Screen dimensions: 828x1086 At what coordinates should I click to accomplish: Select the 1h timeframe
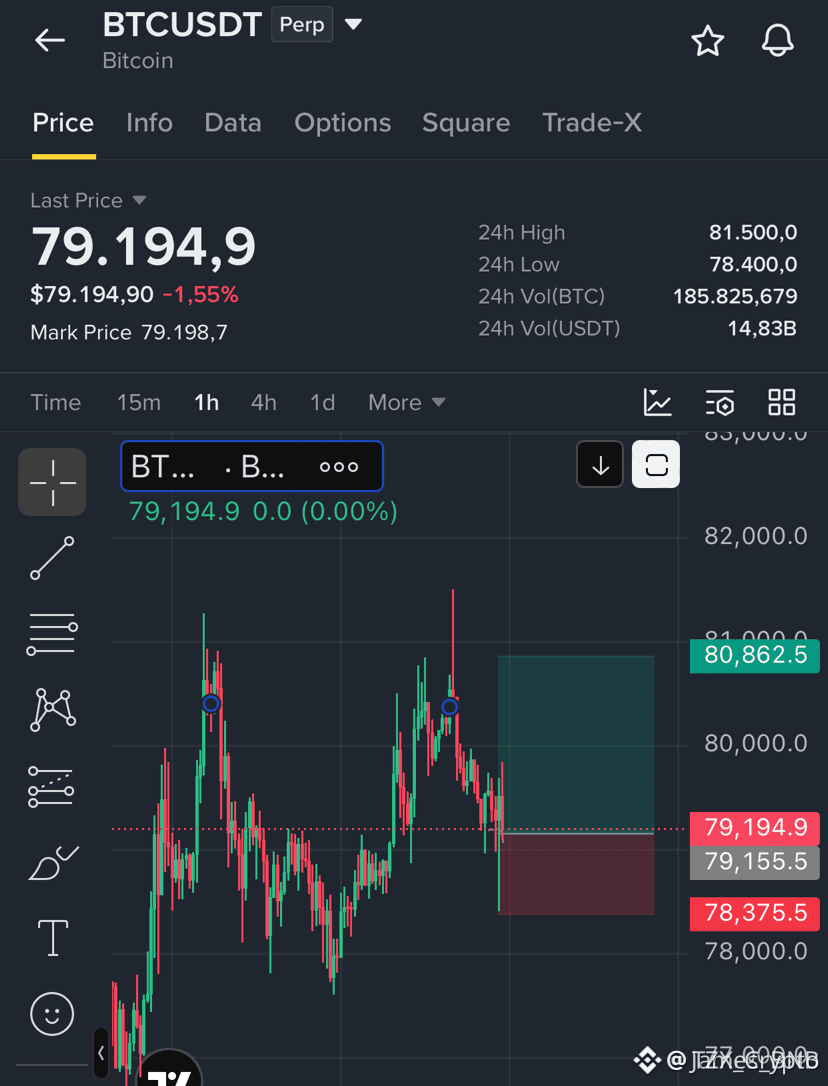206,402
